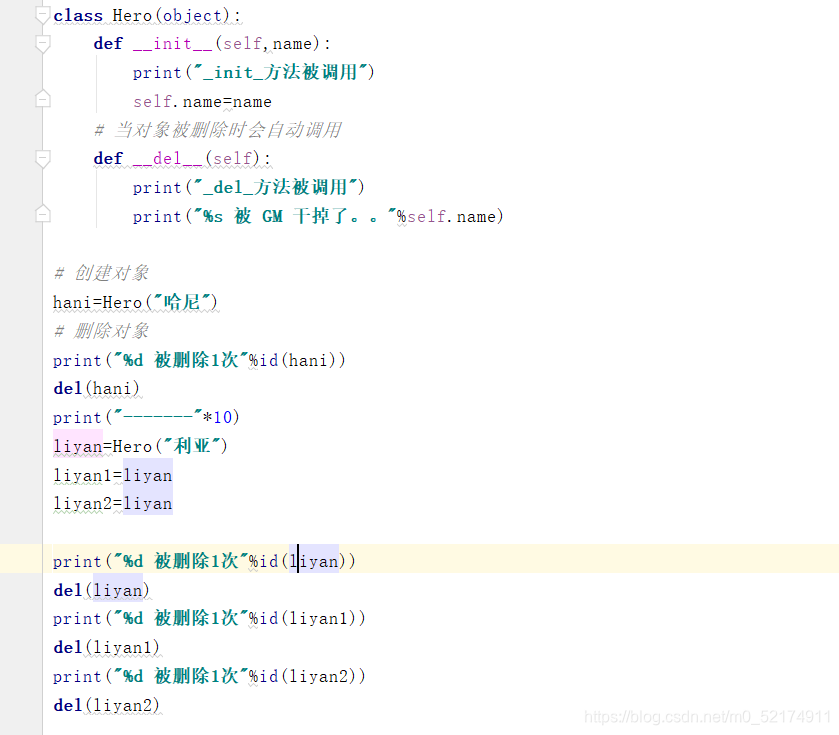Click the 'del(liyan2)' line
The height and width of the screenshot is (735, 839).
[x=107, y=706]
